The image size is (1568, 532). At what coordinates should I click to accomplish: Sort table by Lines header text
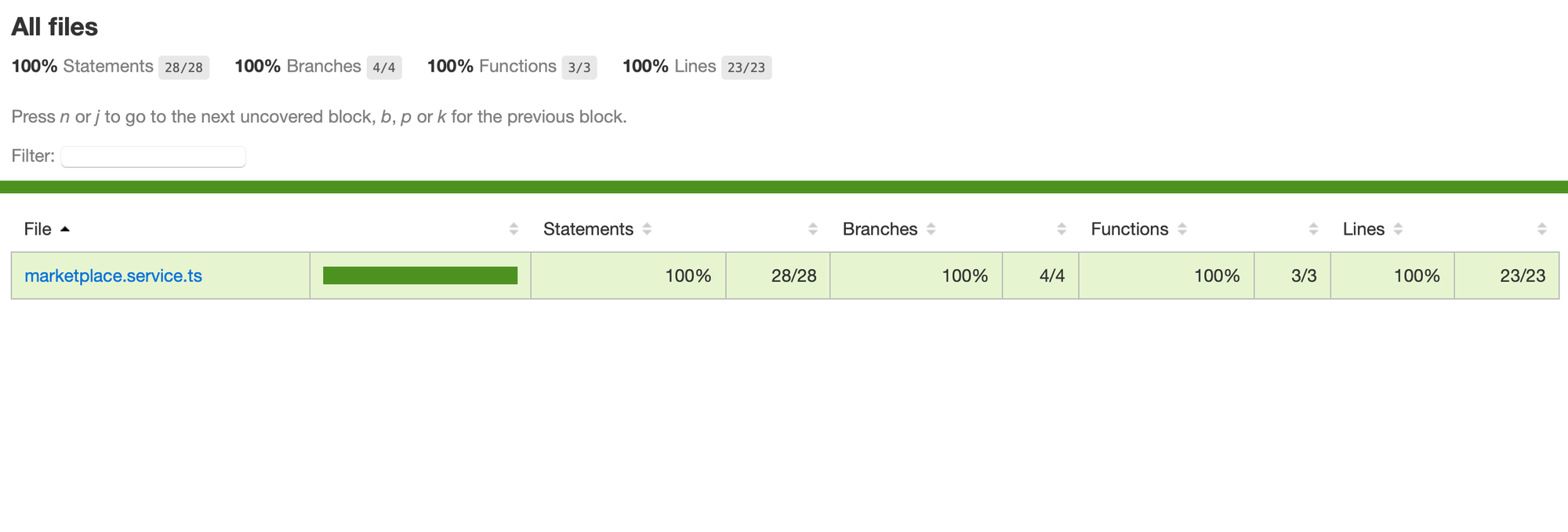pyautogui.click(x=1363, y=229)
